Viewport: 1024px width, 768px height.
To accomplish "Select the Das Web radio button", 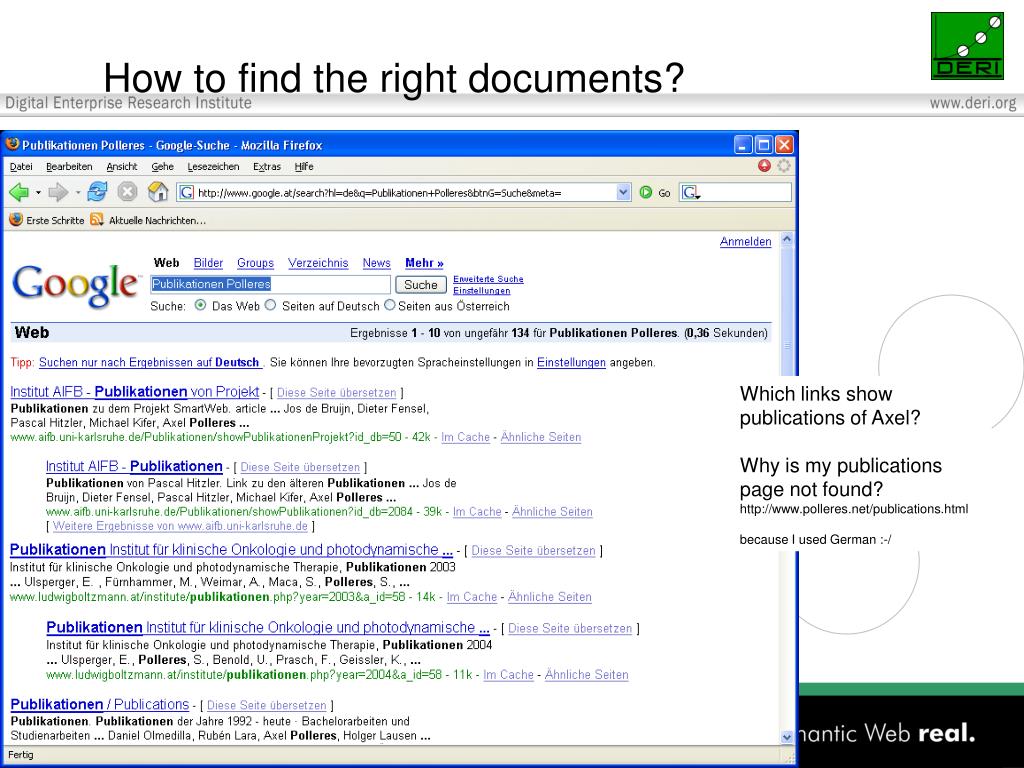I will 200,305.
